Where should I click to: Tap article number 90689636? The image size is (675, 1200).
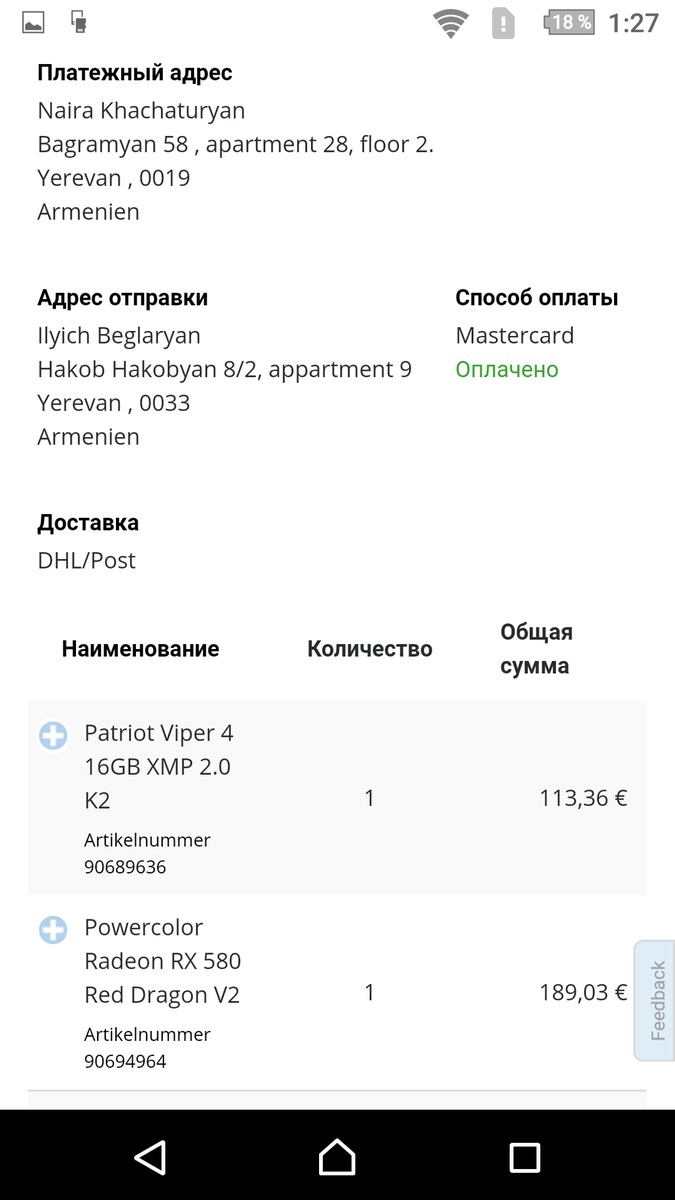(125, 867)
